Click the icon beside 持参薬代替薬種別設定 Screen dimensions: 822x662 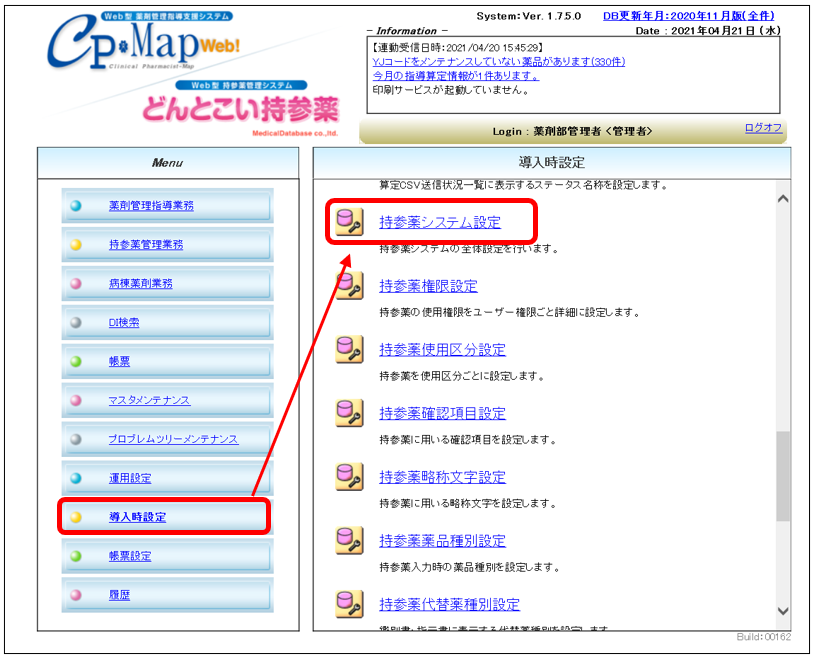[349, 604]
